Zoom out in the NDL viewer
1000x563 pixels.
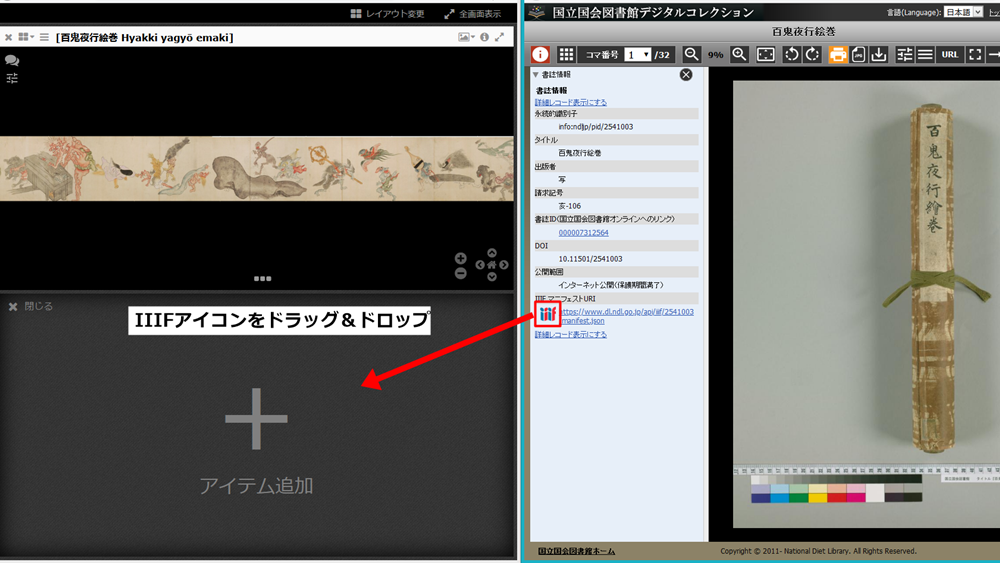click(691, 55)
